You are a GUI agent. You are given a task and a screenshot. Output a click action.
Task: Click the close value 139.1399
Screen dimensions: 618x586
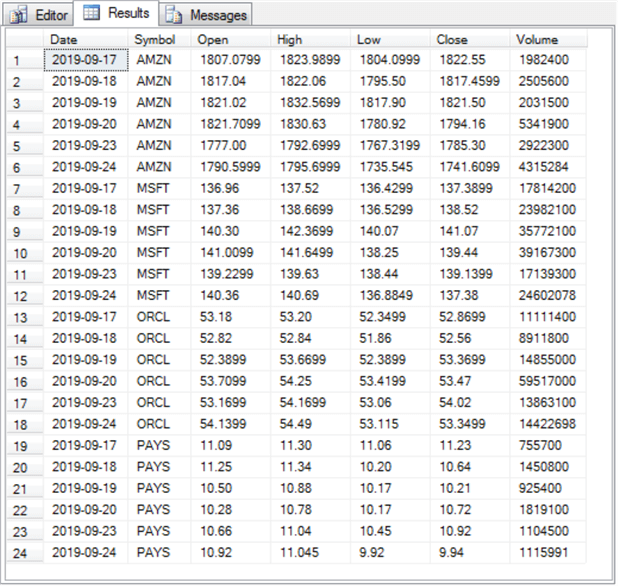click(469, 274)
